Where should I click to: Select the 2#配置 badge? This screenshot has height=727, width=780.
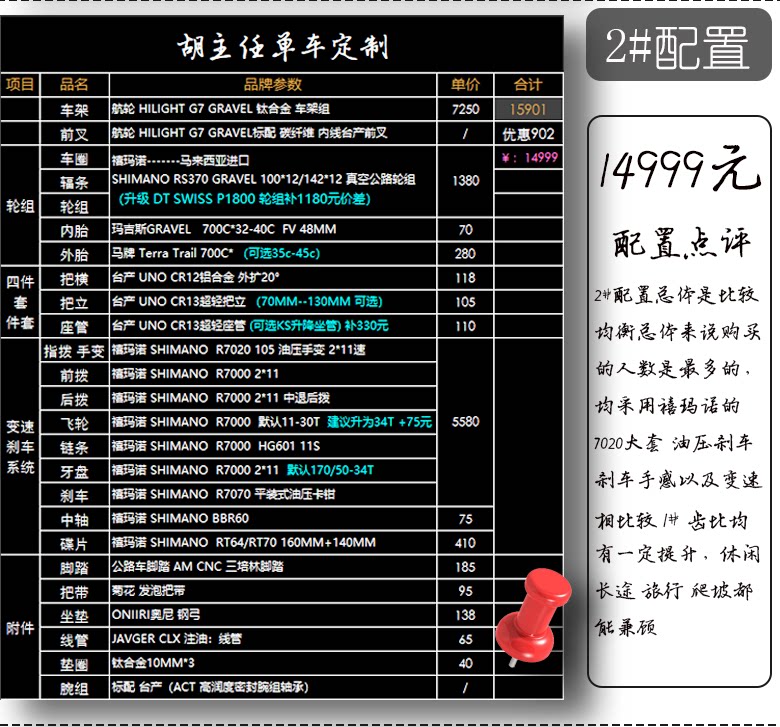(679, 44)
